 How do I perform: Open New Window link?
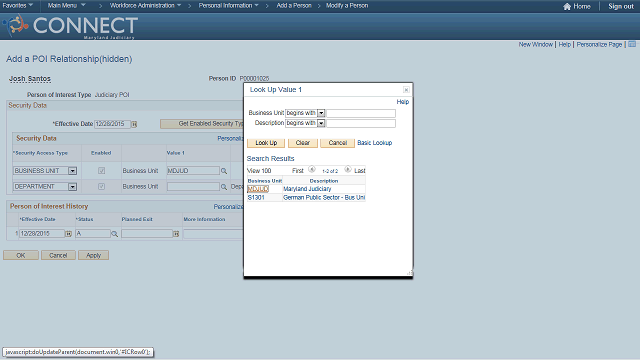pyautogui.click(x=536, y=44)
